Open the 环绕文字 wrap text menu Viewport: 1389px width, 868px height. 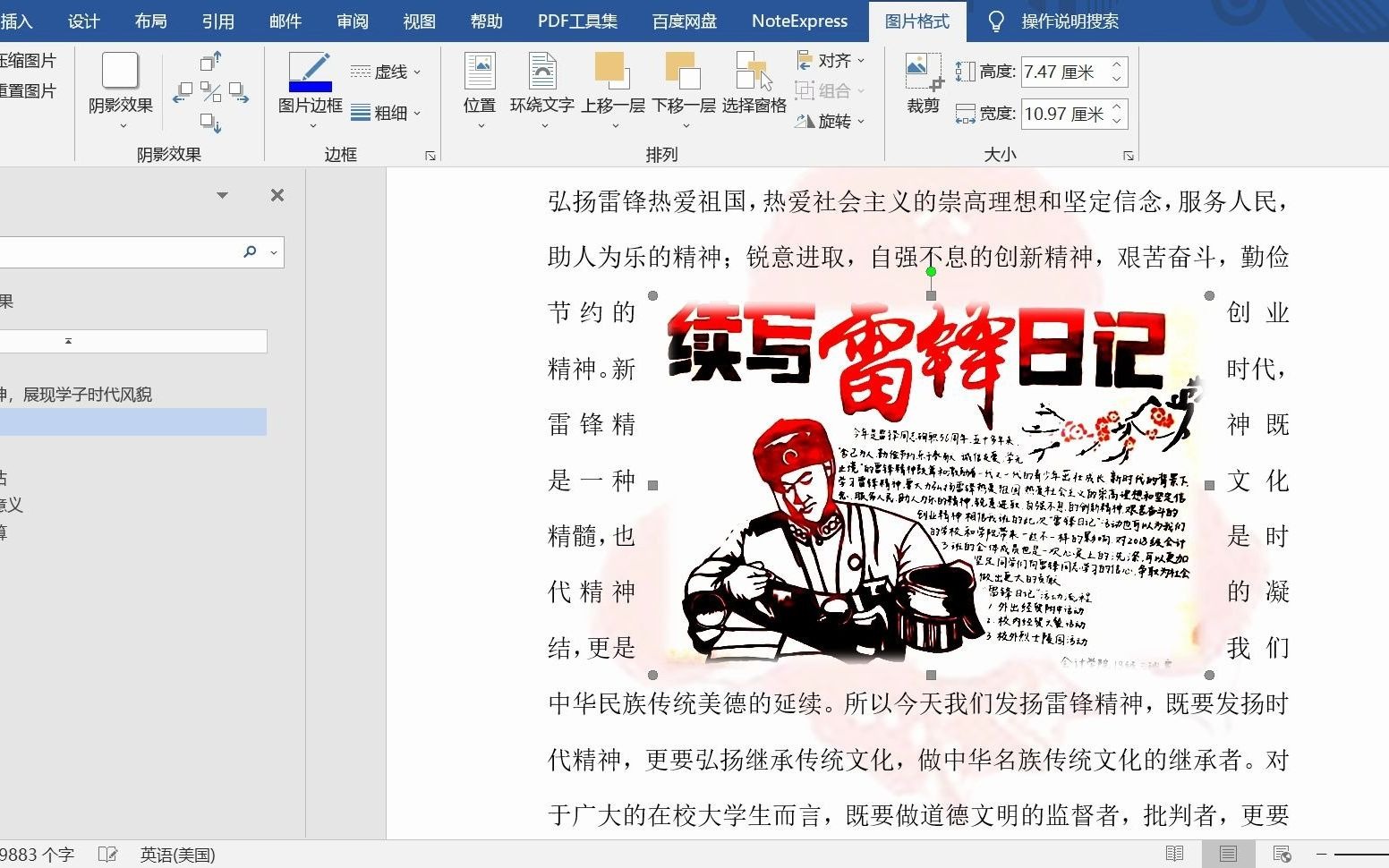542,89
